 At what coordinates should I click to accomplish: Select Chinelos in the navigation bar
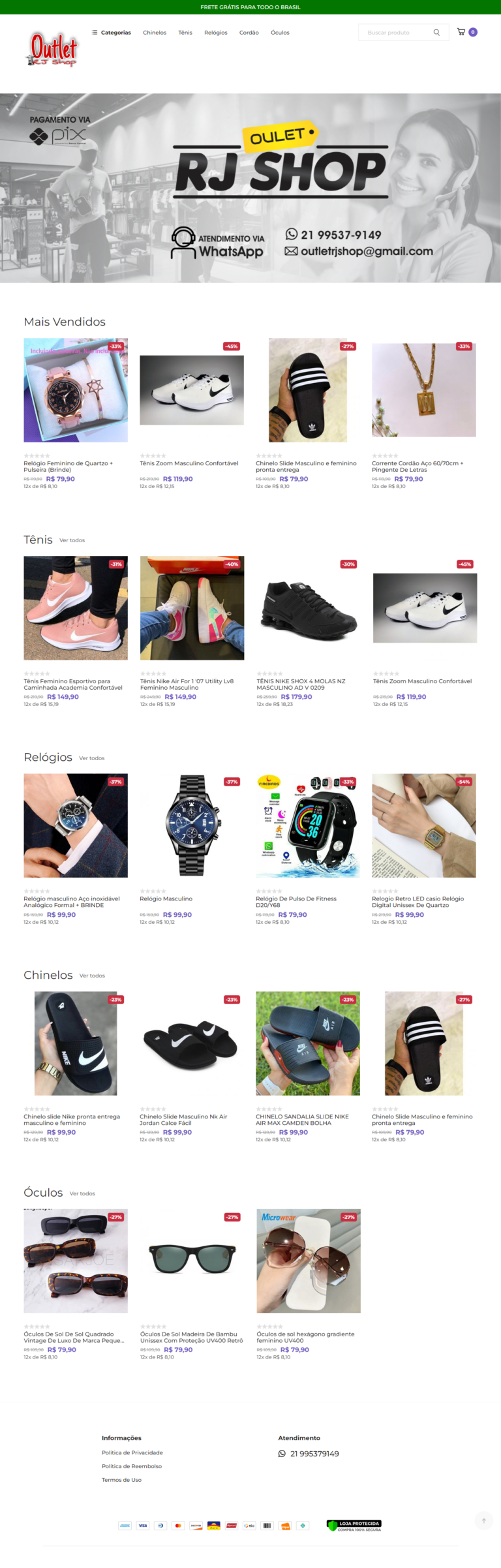pyautogui.click(x=155, y=33)
